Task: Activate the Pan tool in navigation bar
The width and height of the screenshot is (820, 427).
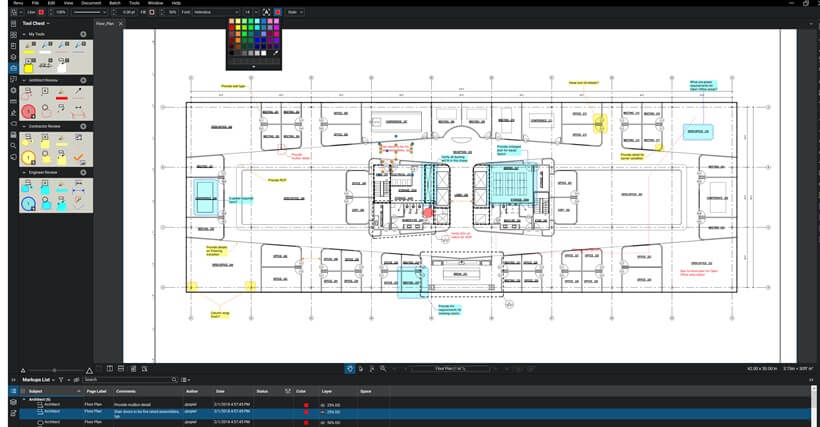Action: coord(350,369)
